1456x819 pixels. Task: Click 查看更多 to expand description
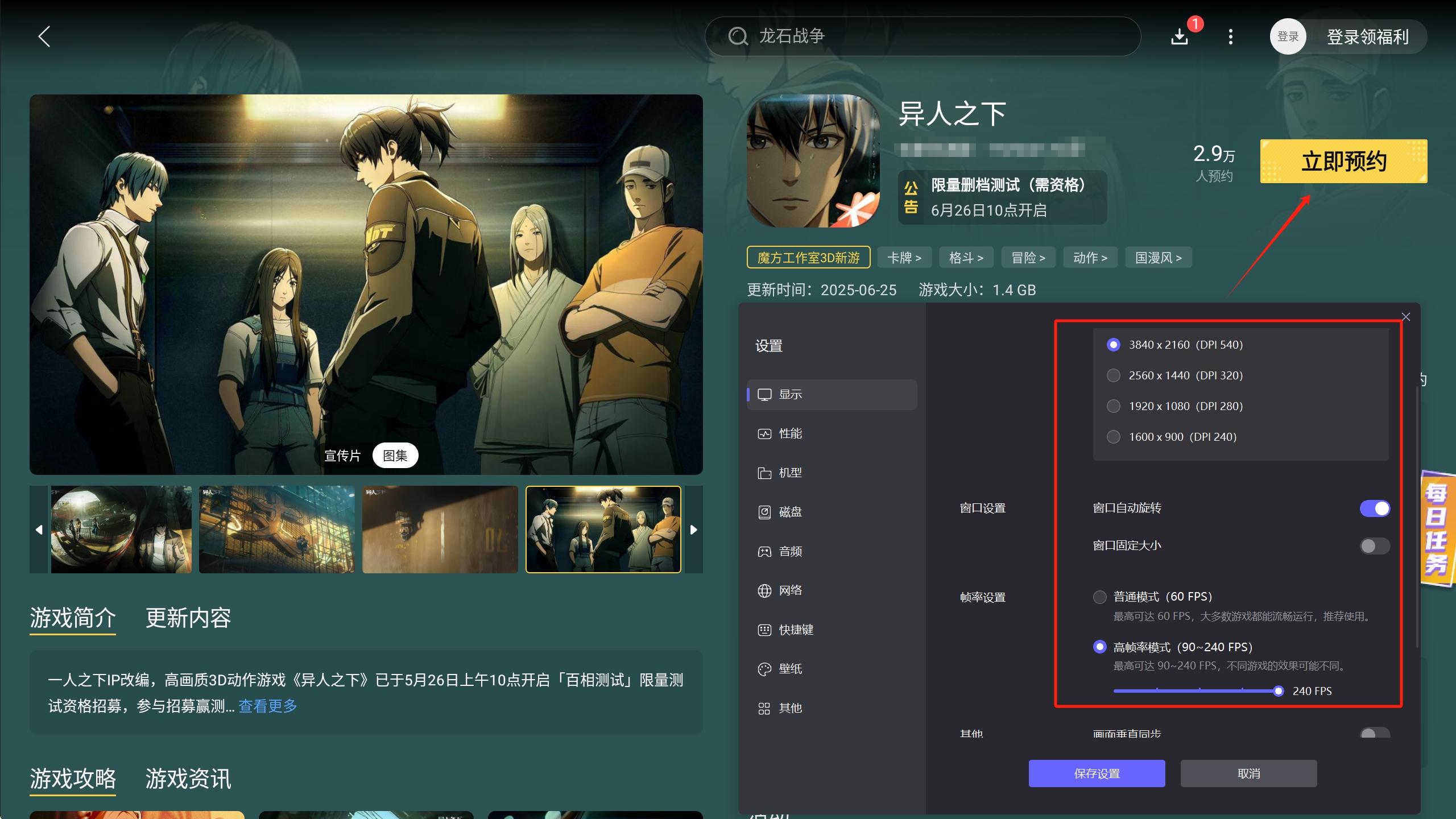click(x=268, y=706)
